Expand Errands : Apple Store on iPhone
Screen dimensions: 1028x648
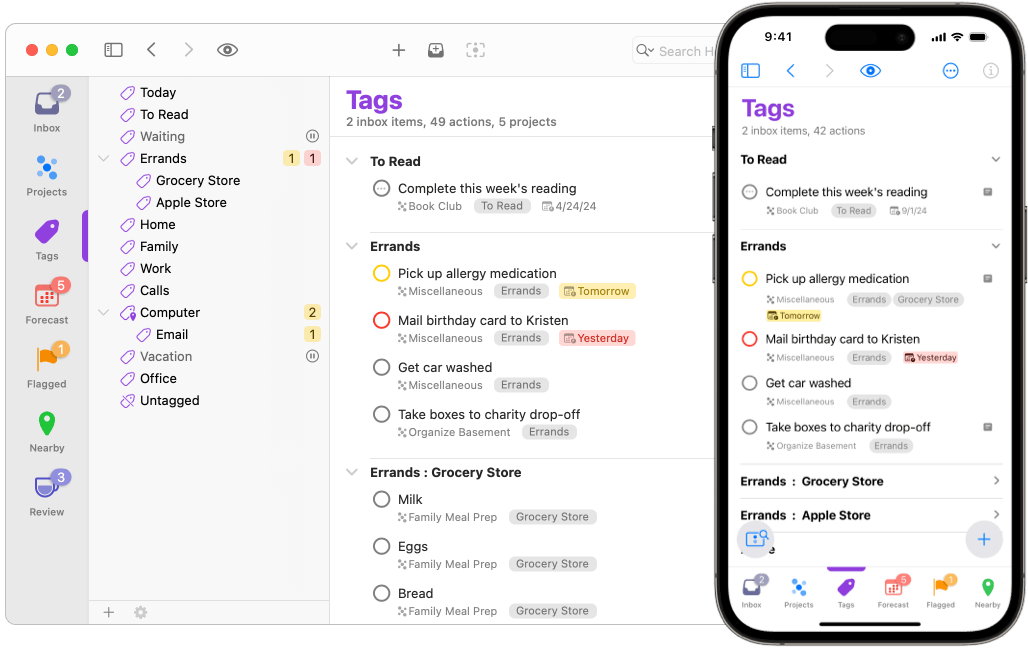[997, 515]
